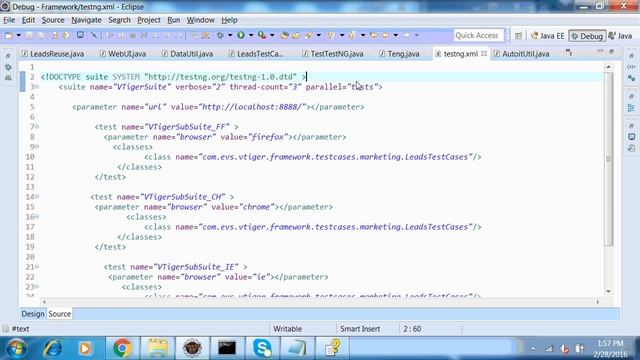Click the vertical scroll down arrow
Viewport: 640px width, 360px height.
[x=608, y=291]
